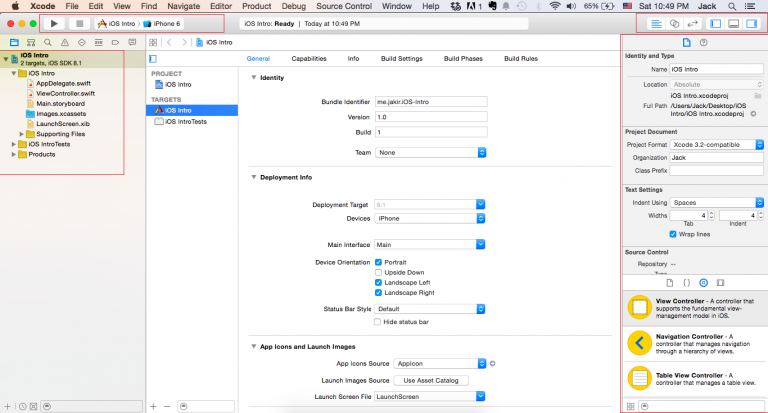The image size is (768, 413).
Task: Expand the iOS IntroTests folder
Action: 13,144
